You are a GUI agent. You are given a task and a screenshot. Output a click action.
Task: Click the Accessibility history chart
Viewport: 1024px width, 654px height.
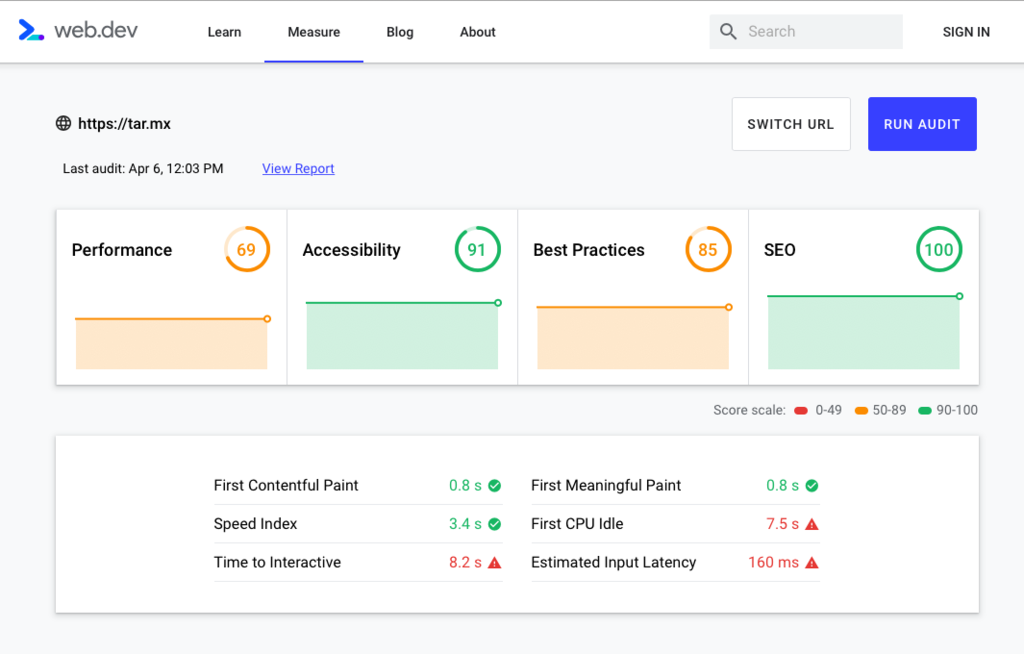tap(402, 335)
